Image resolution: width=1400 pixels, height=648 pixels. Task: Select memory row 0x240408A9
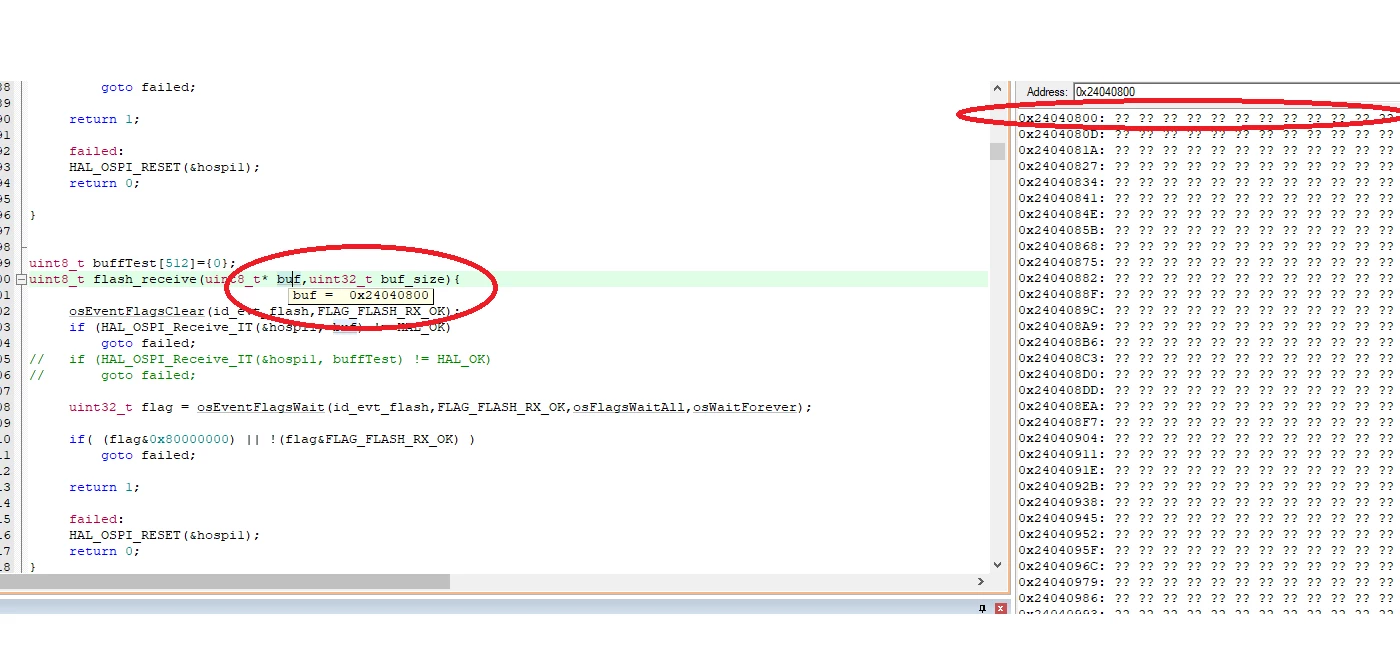(x=1207, y=326)
